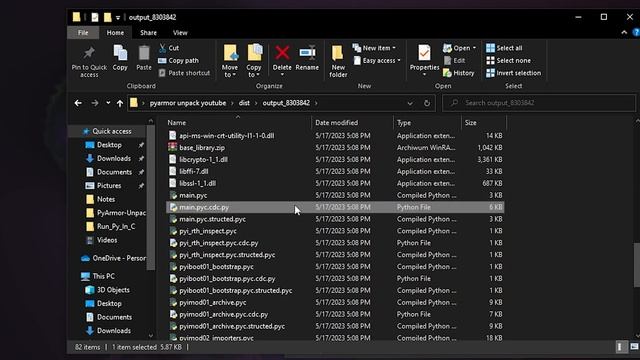The image size is (640, 360).
Task: Click 'pyarmor unpack youtube' breadcrumb
Action: [x=188, y=103]
